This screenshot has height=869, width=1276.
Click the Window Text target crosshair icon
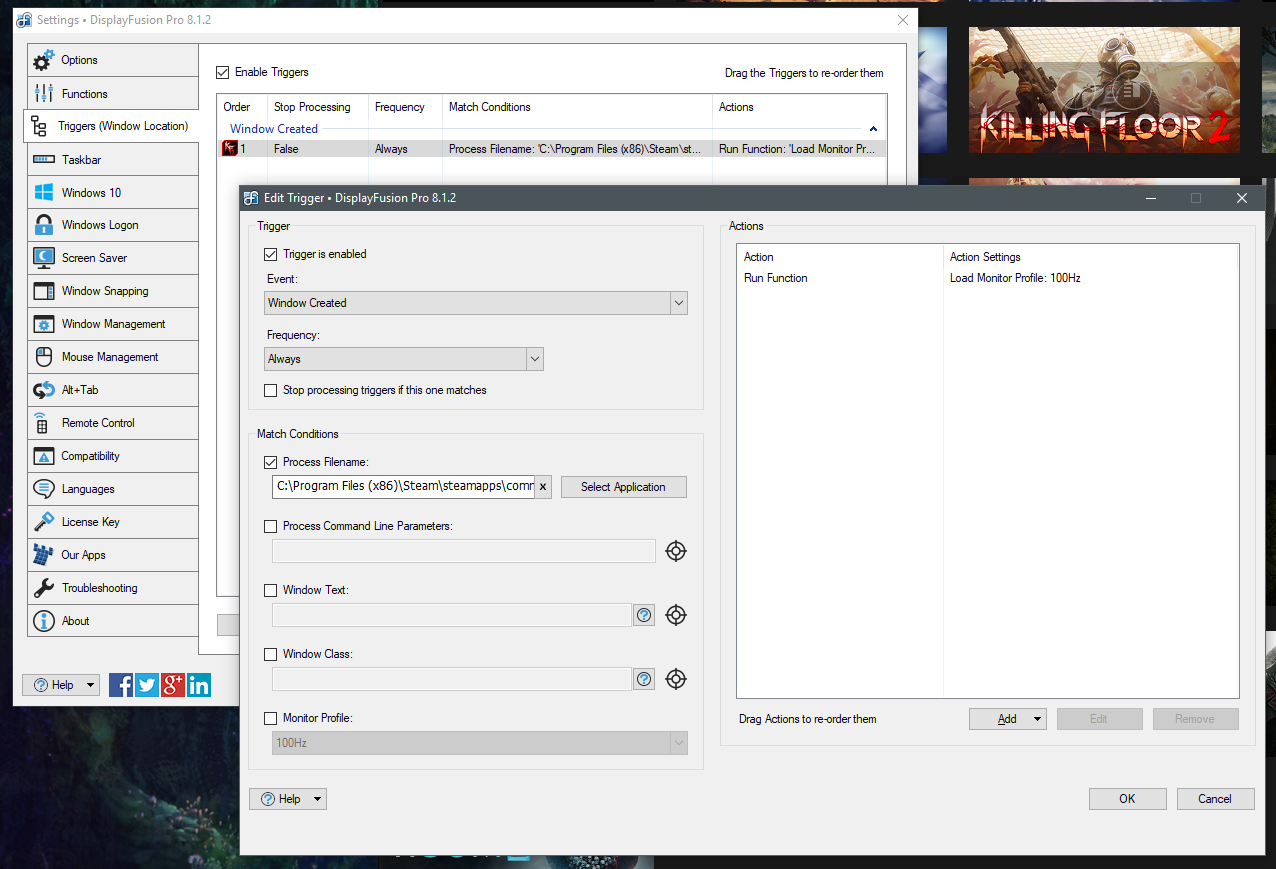point(676,615)
